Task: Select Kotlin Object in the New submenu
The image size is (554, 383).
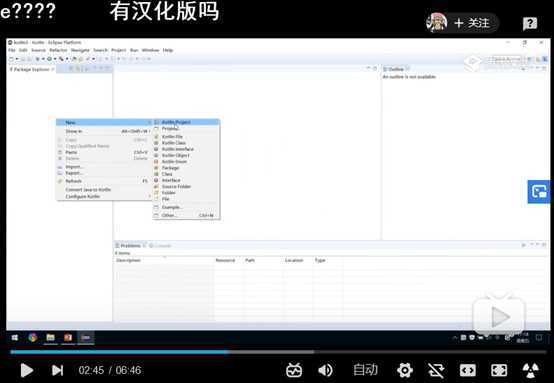Action: tap(186, 155)
